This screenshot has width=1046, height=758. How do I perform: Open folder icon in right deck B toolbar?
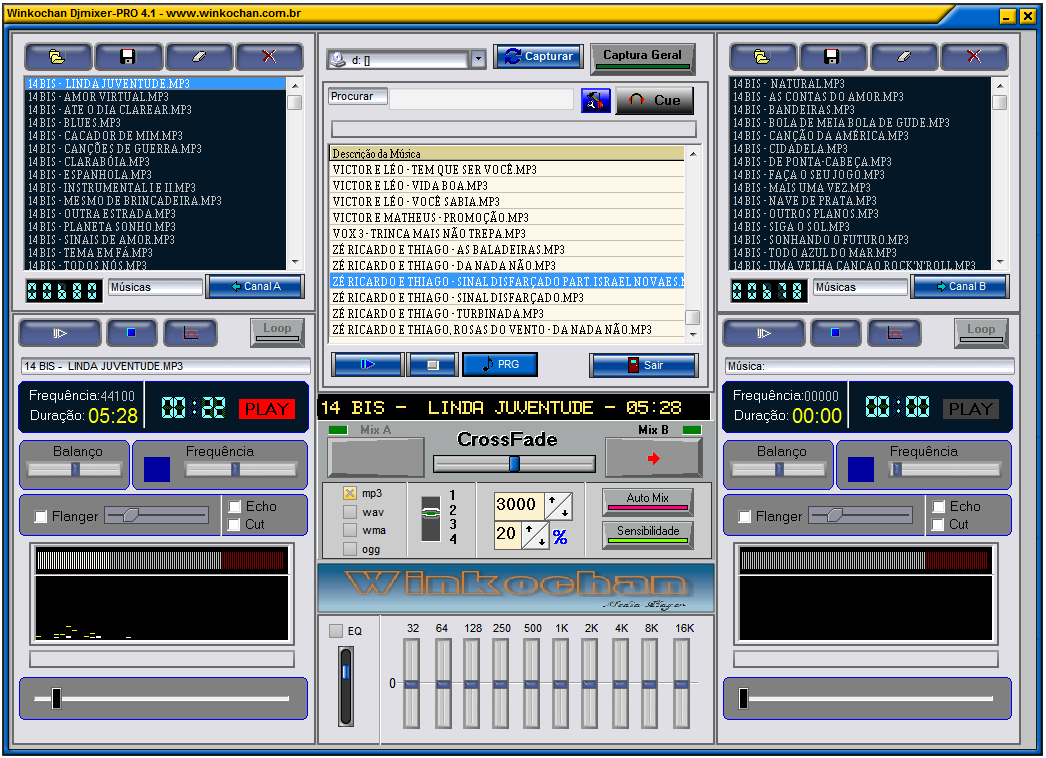(x=762, y=57)
